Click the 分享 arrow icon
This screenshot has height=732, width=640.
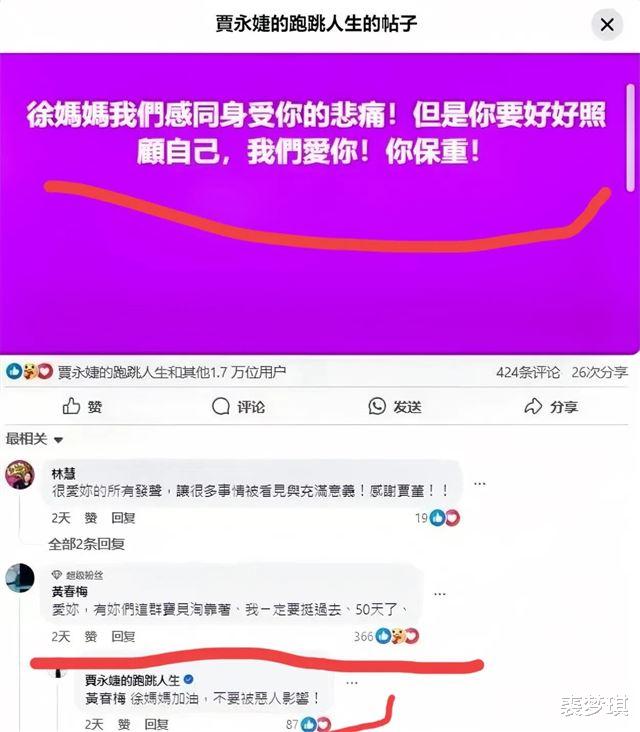point(533,406)
